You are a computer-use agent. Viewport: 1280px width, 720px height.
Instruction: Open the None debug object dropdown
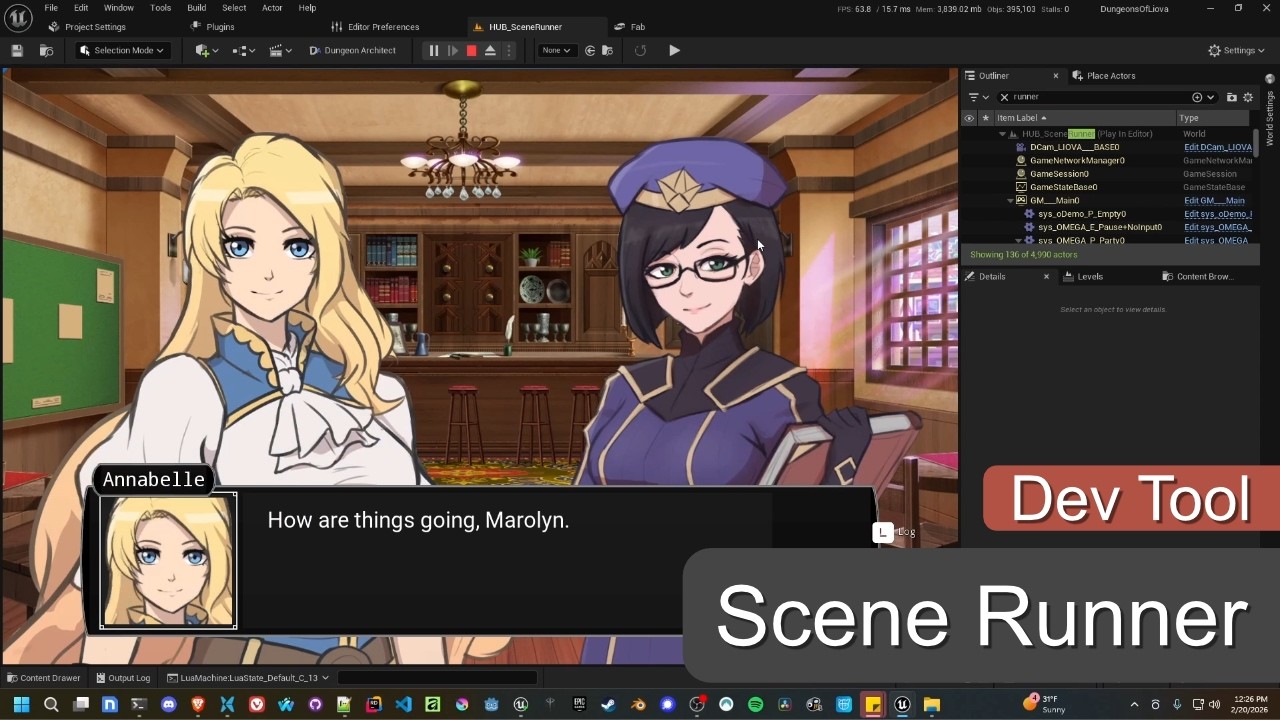[556, 50]
